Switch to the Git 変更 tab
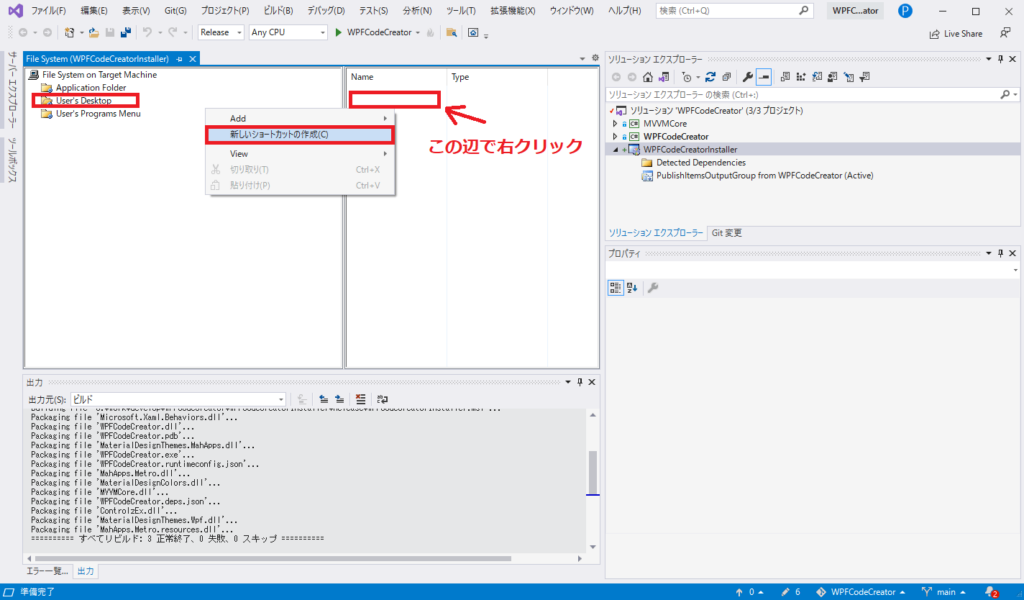Image resolution: width=1024 pixels, height=600 pixels. (726, 233)
